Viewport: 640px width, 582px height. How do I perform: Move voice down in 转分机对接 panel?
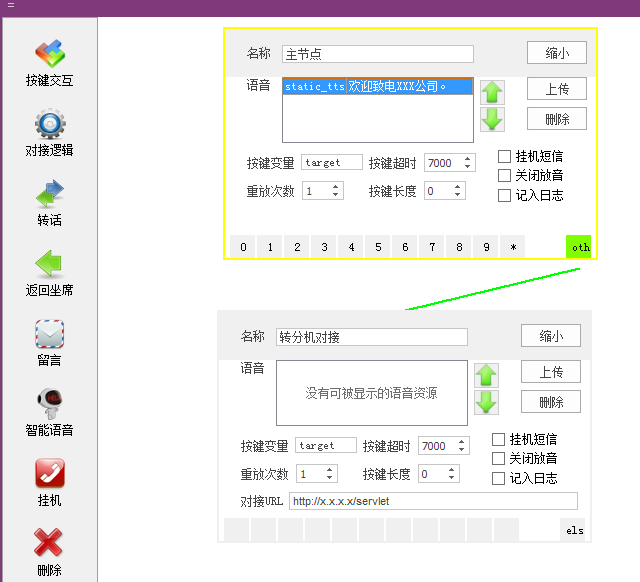click(x=486, y=402)
